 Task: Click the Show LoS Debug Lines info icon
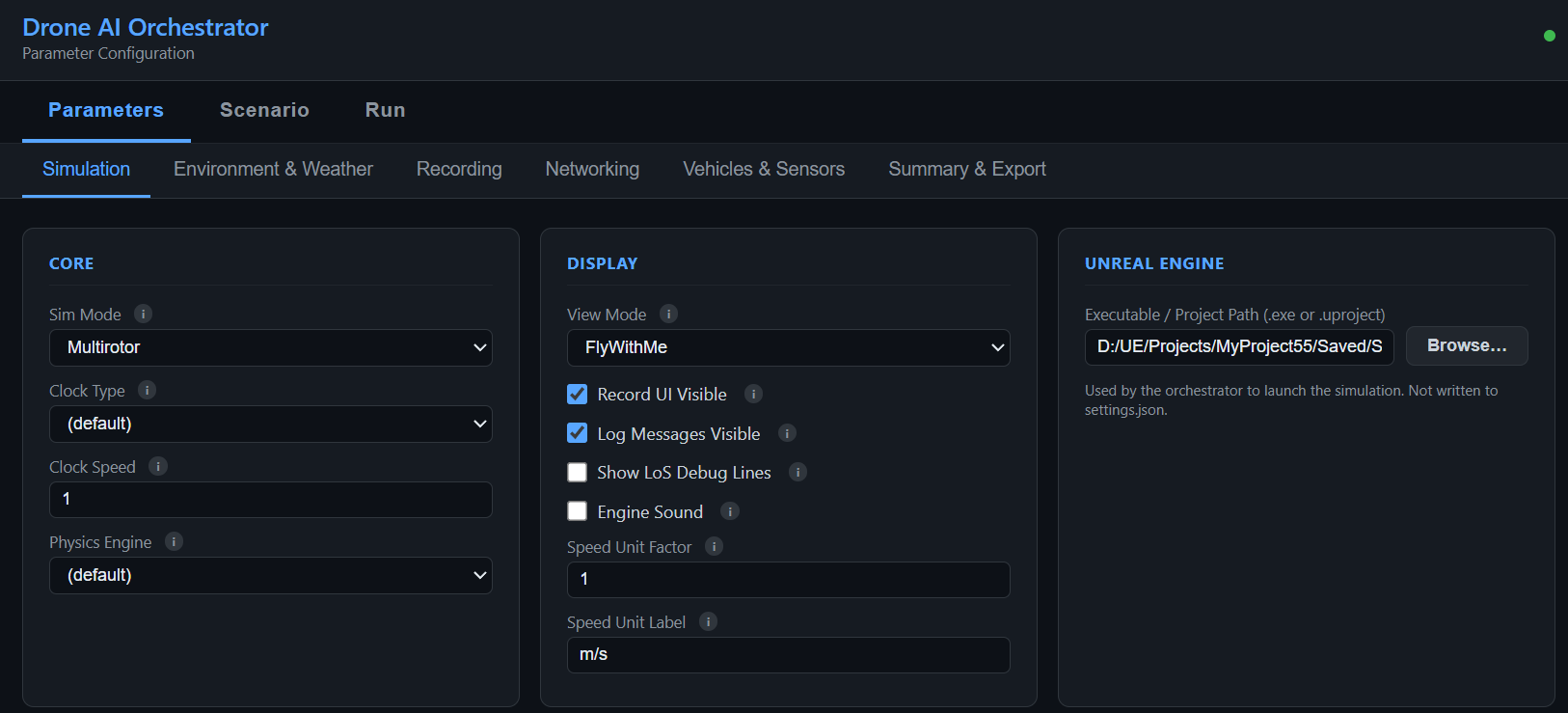798,472
